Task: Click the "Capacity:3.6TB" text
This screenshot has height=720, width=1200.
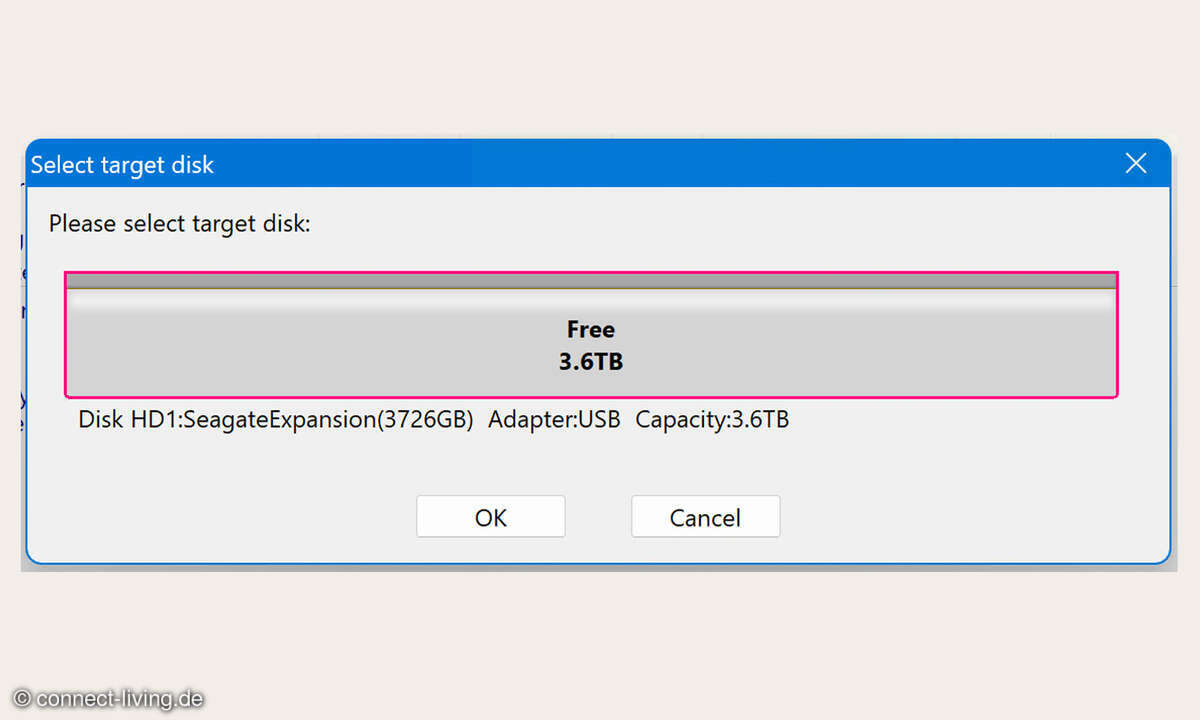Action: click(x=712, y=419)
